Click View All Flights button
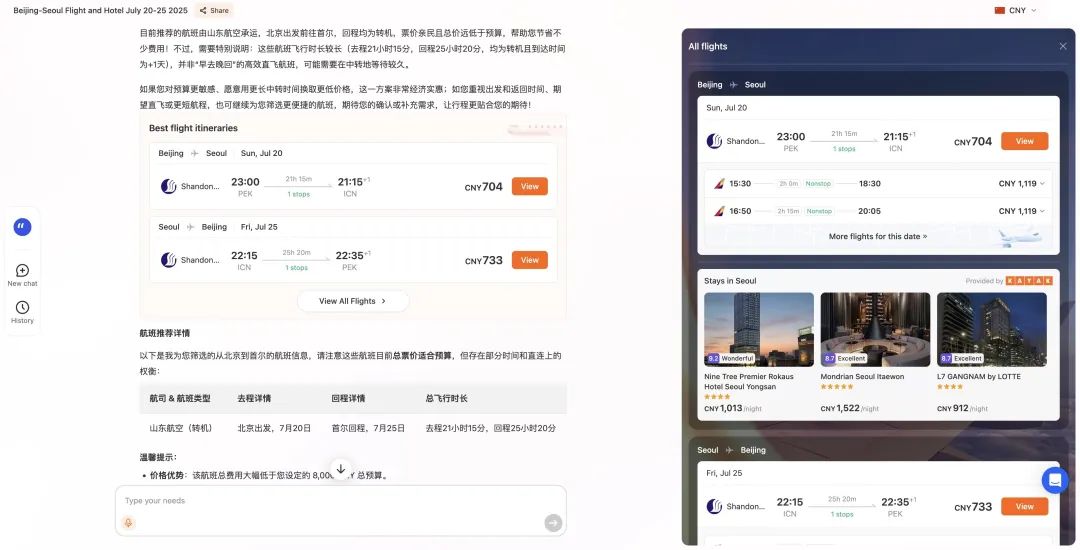This screenshot has height=550, width=1080. [x=353, y=301]
